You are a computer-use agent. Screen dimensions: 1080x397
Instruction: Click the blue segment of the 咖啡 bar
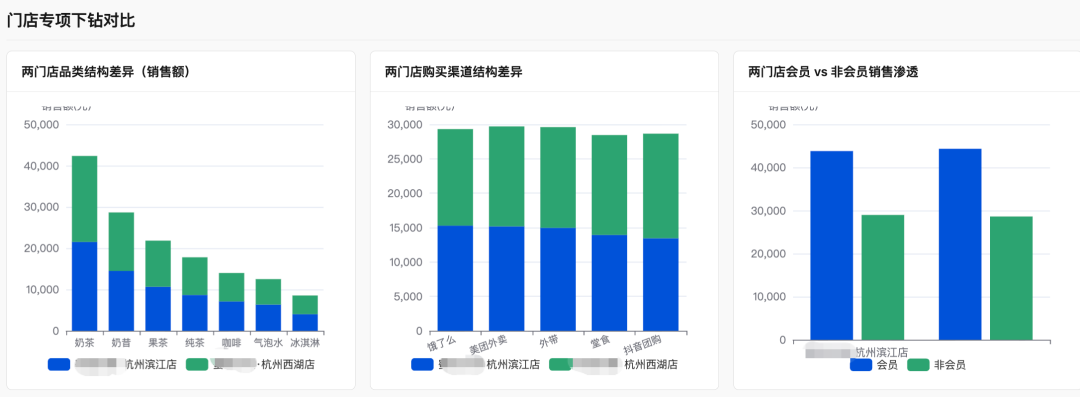231,316
